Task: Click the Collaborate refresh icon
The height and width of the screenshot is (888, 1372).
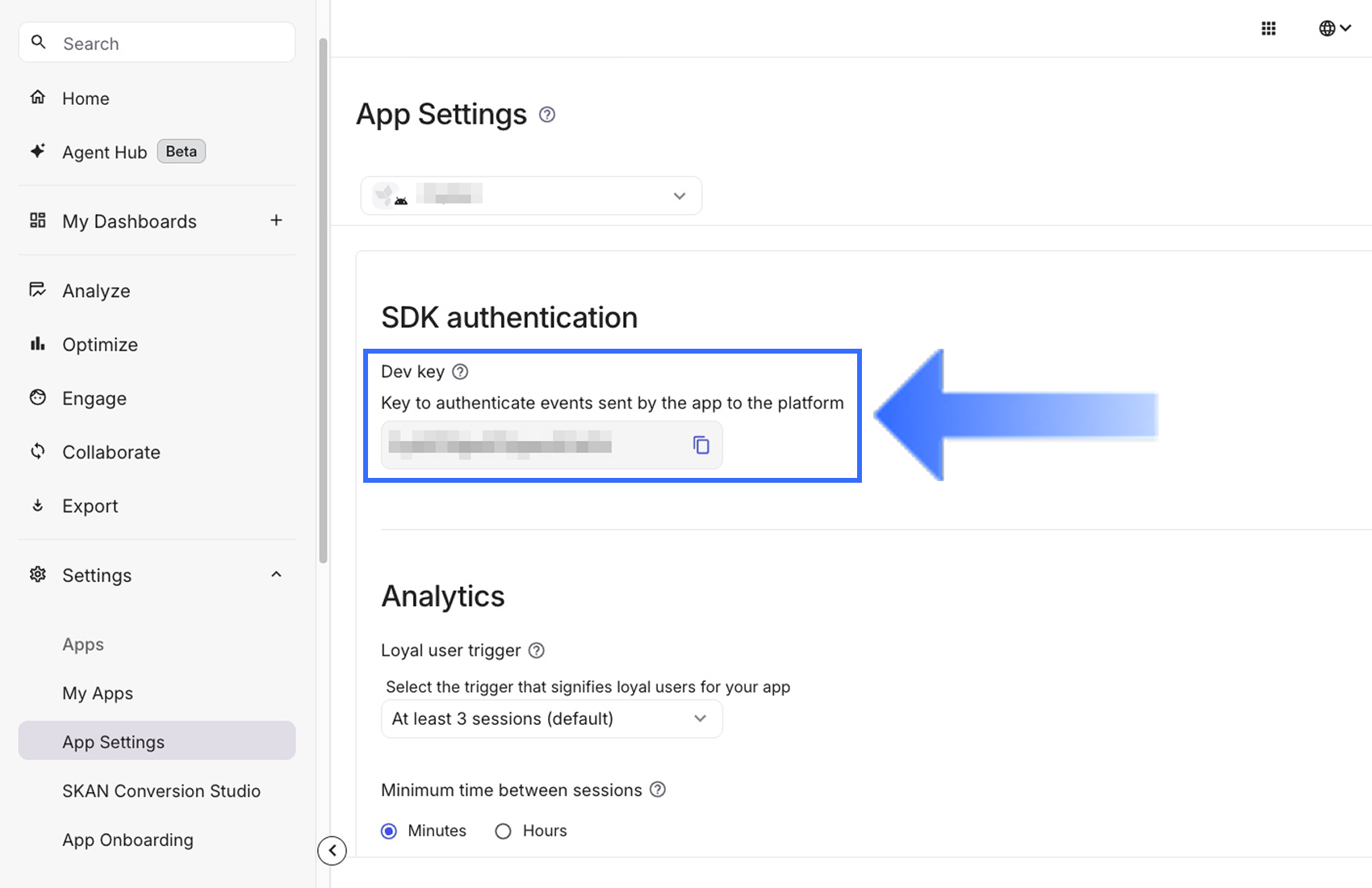Action: [38, 451]
